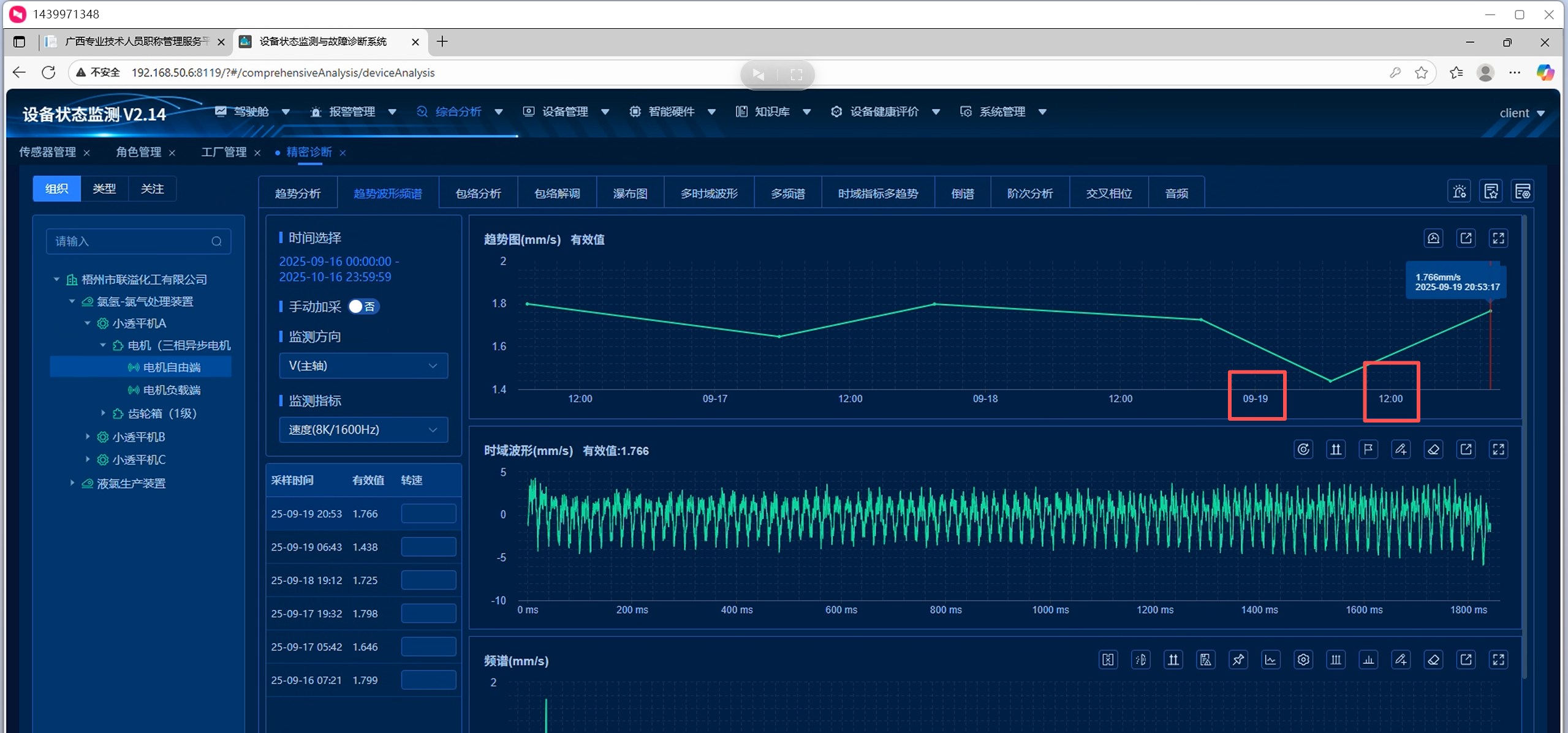Click the sideband cursor icon on the spectrum toolbar
The height and width of the screenshot is (733, 1568).
[x=1140, y=660]
